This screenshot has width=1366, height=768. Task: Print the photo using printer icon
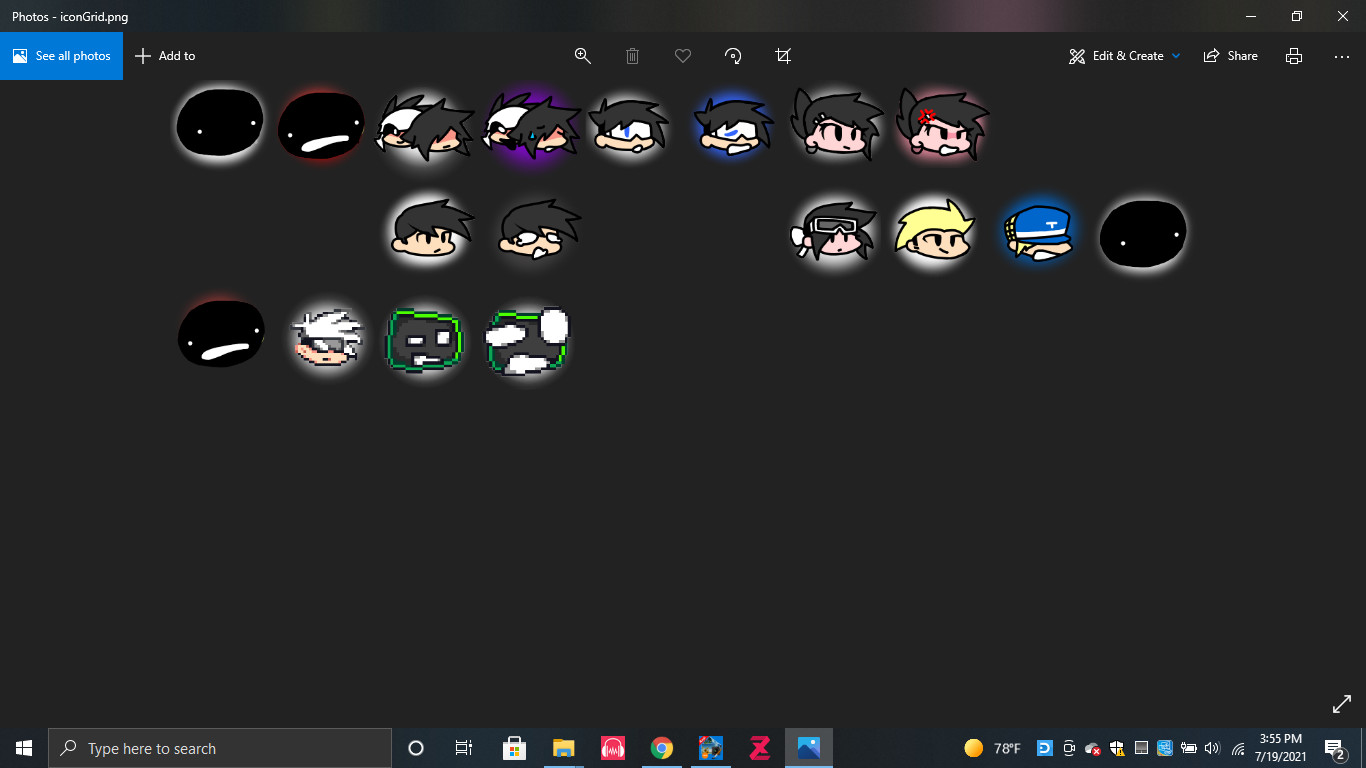[1294, 56]
